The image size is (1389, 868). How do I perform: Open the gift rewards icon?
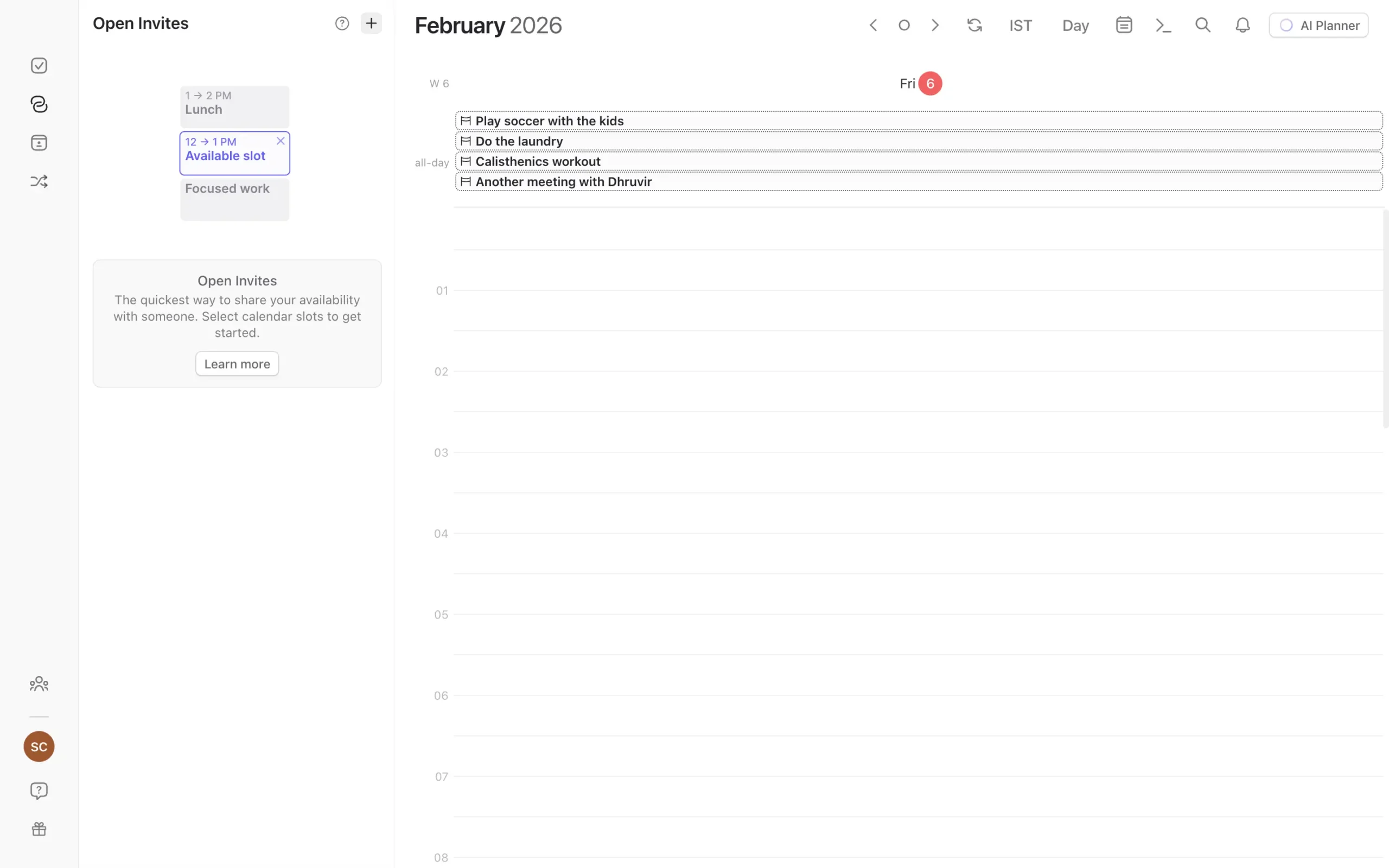click(39, 829)
